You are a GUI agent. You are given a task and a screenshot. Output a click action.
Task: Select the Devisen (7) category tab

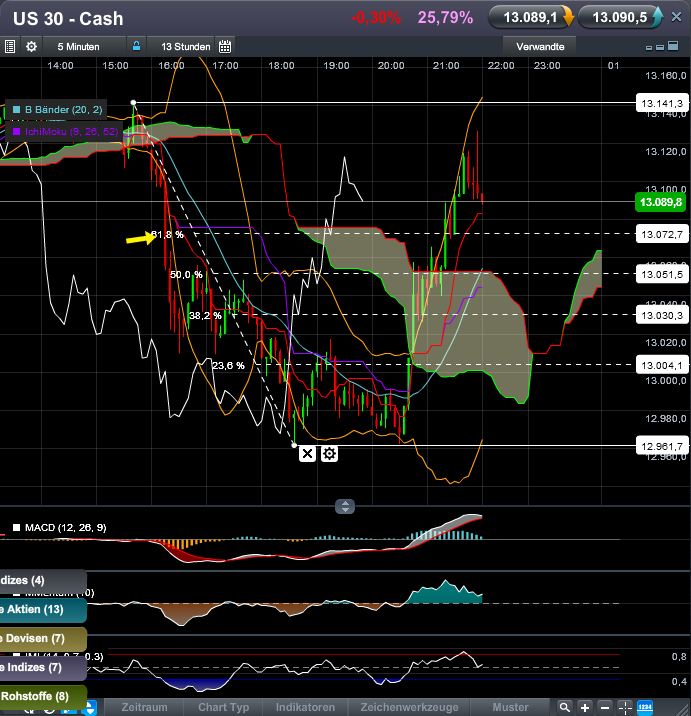(42, 638)
